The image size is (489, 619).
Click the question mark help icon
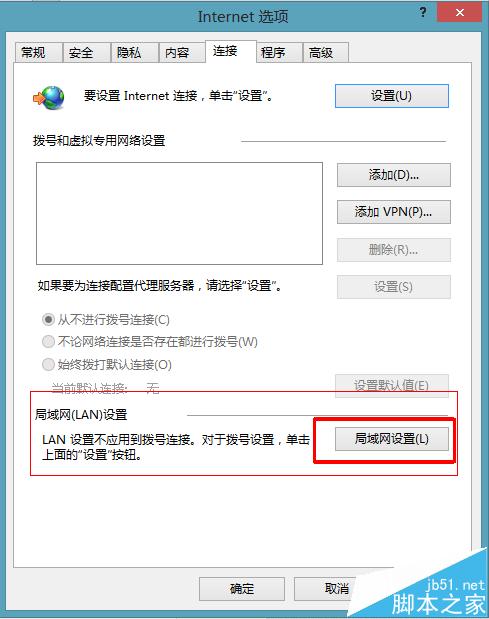[x=423, y=13]
